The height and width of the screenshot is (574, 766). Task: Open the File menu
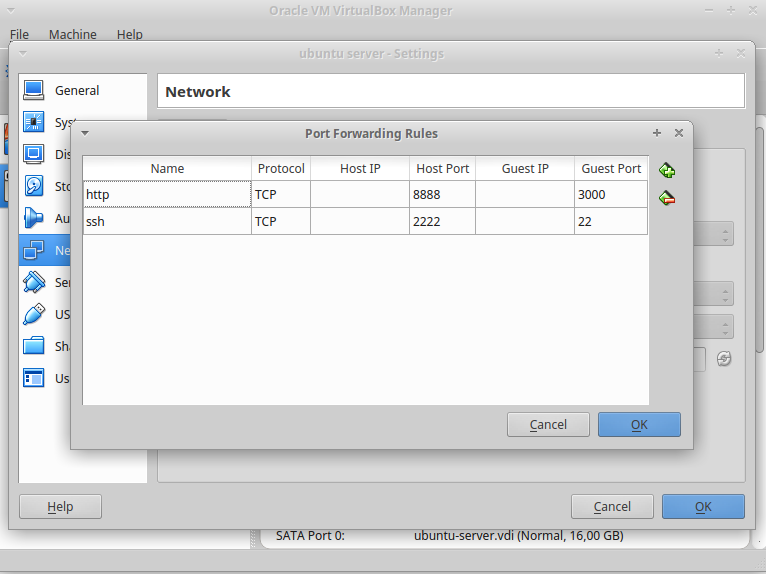20,34
